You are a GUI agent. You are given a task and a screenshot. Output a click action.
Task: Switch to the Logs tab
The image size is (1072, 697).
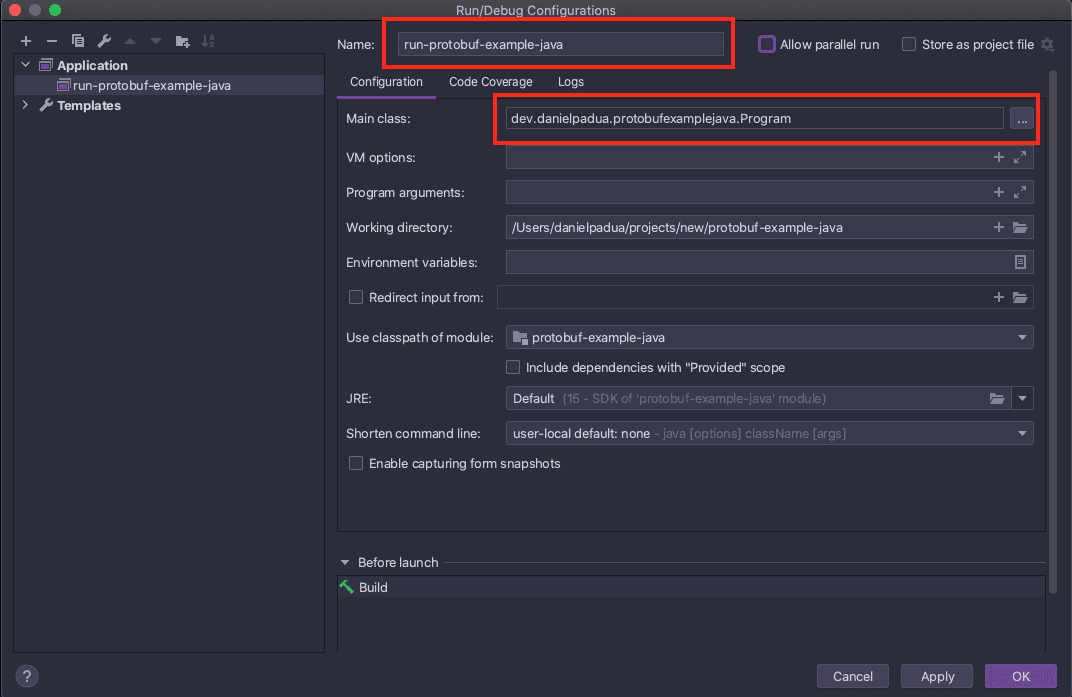pos(571,82)
